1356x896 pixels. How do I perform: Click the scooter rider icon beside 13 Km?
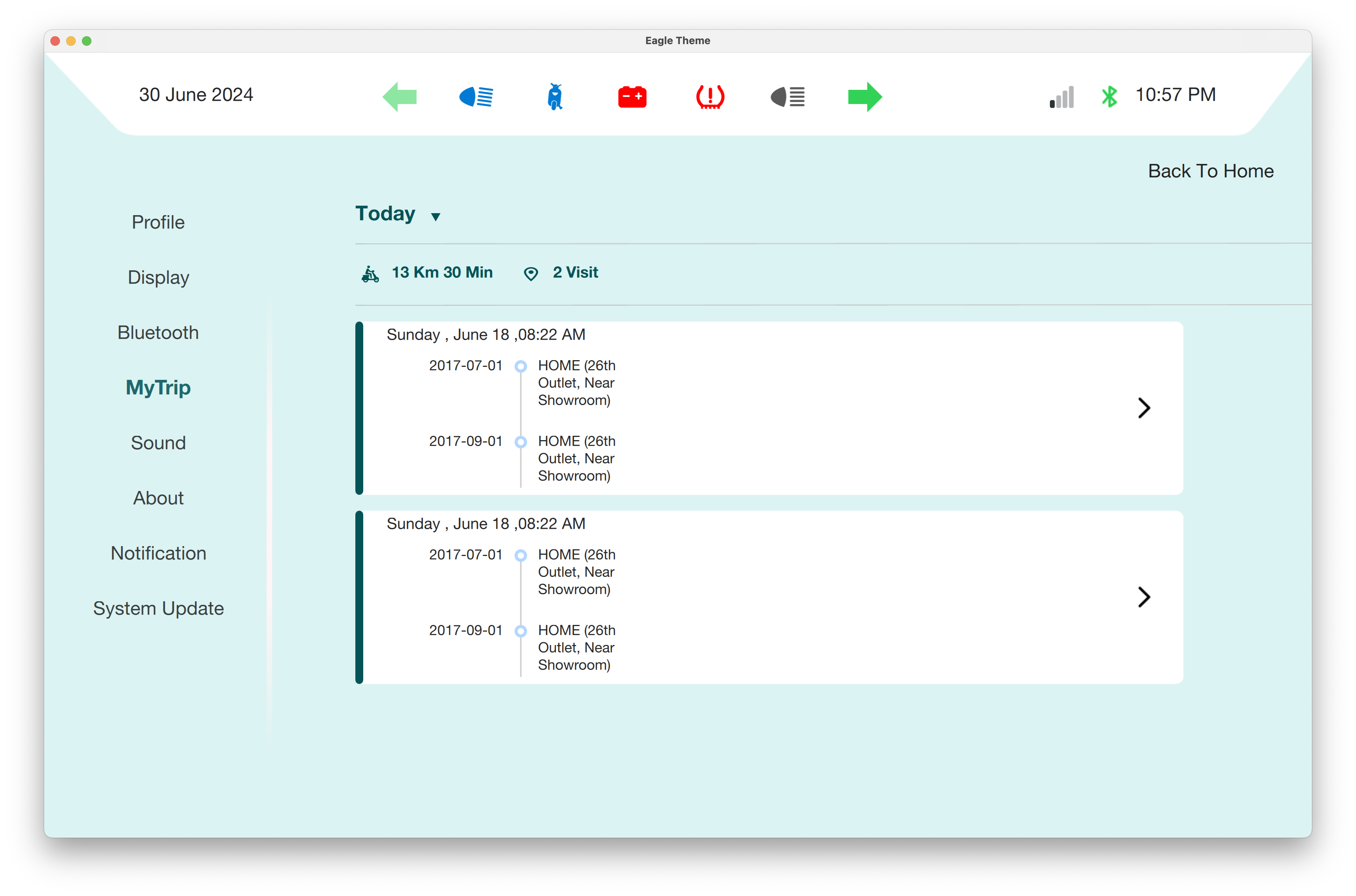click(x=370, y=274)
